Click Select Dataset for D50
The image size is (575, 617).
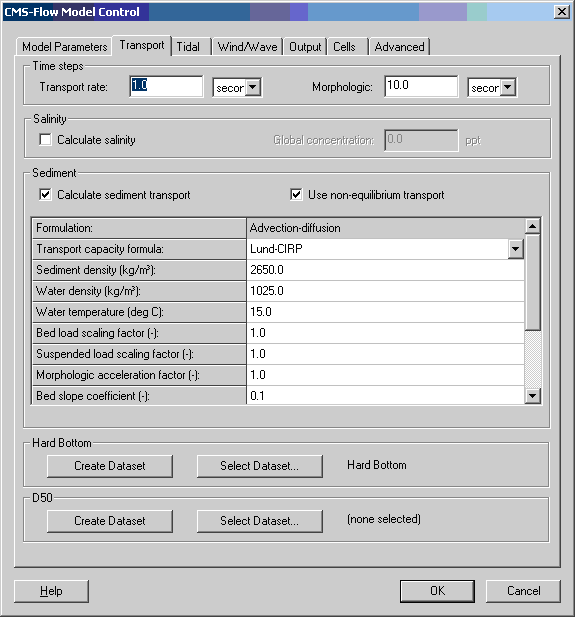coord(259,521)
